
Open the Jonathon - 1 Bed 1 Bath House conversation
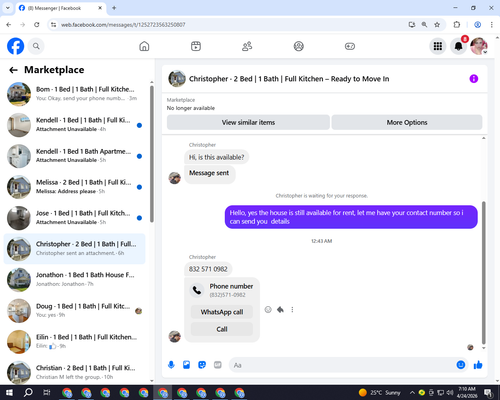pos(75,279)
